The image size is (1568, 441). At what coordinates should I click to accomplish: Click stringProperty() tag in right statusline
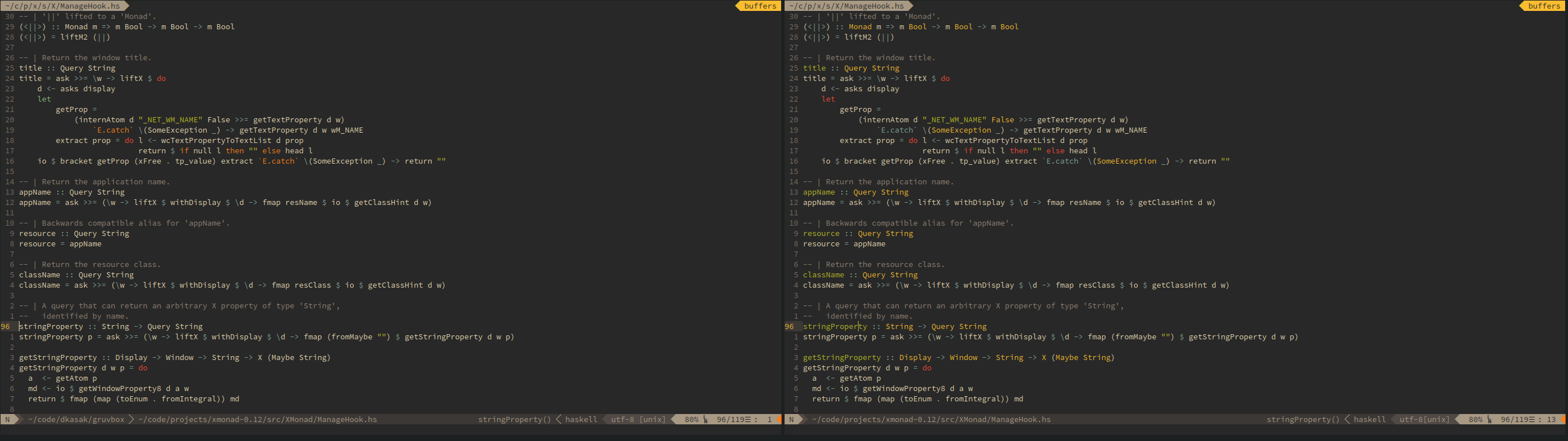tap(1303, 419)
